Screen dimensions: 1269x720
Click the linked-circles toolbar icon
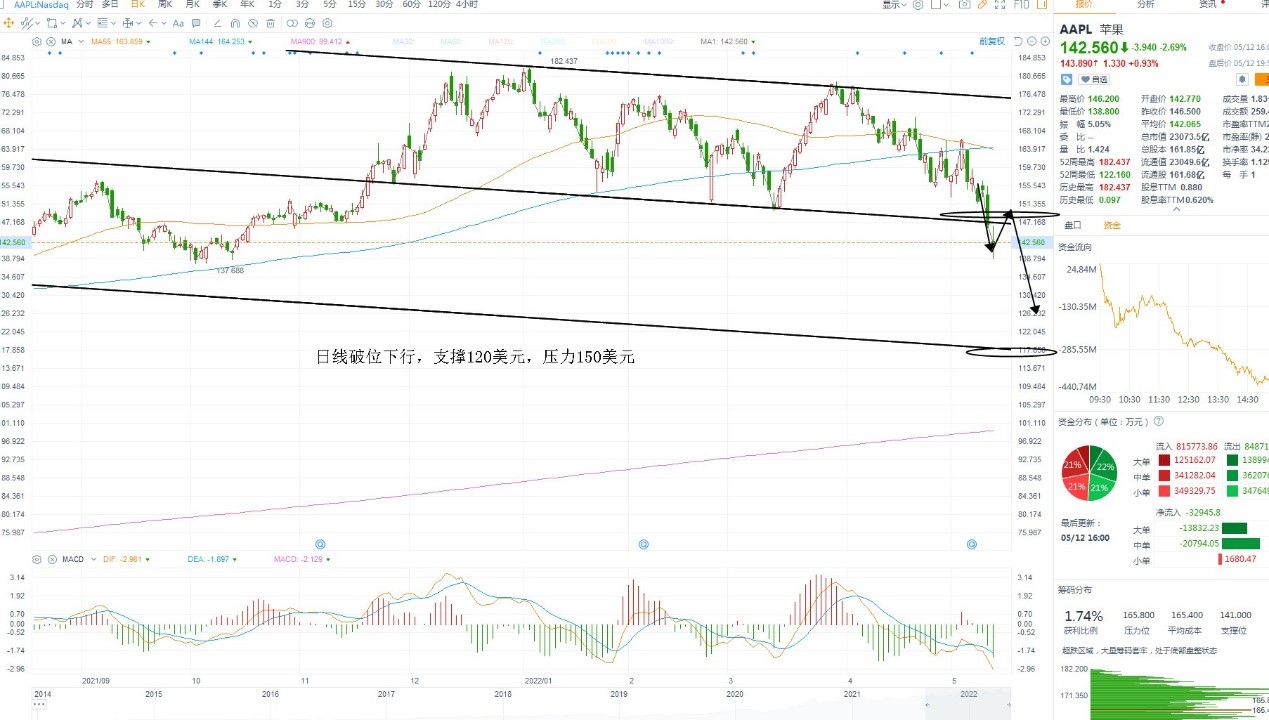click(292, 23)
